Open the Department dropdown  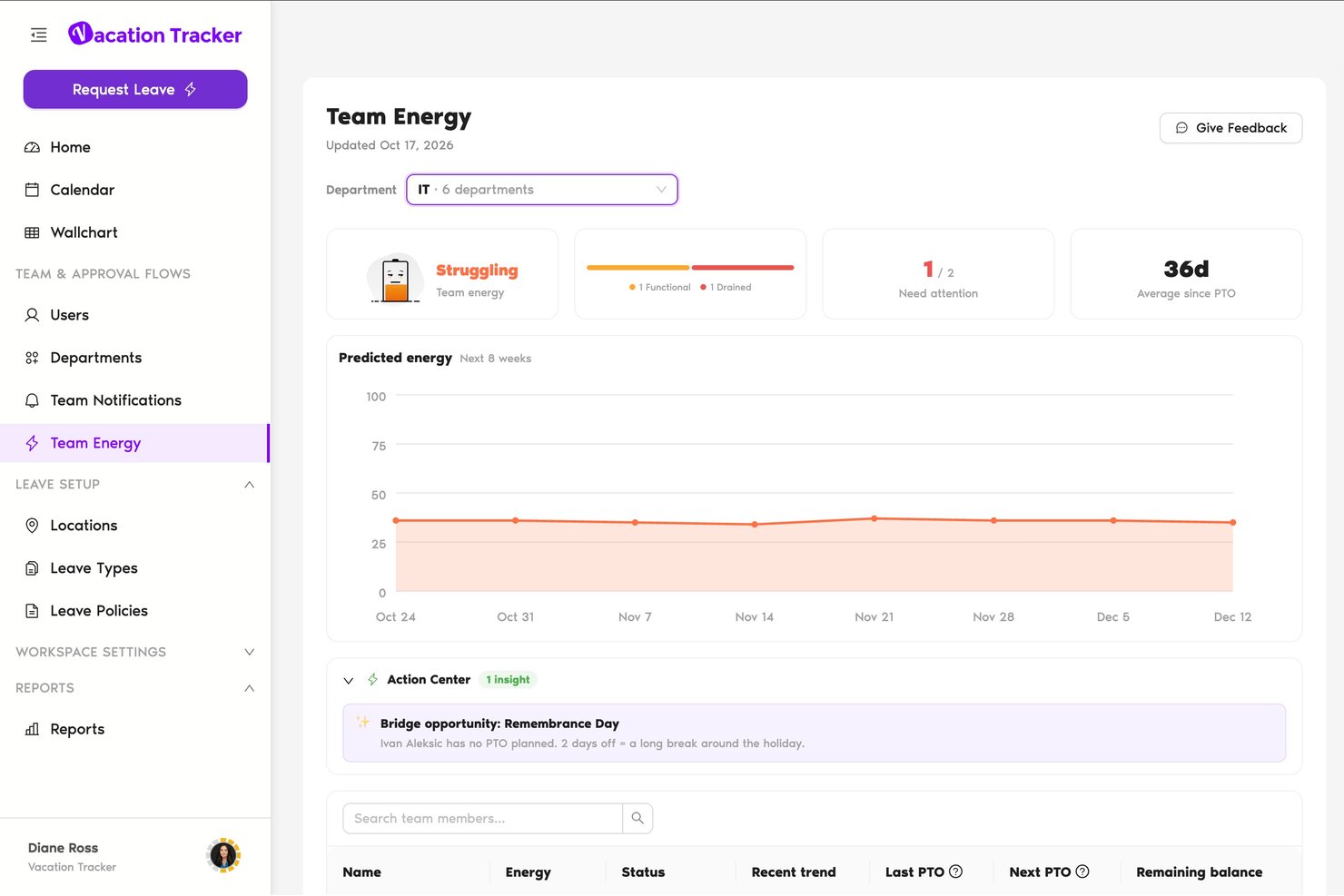[x=542, y=190]
